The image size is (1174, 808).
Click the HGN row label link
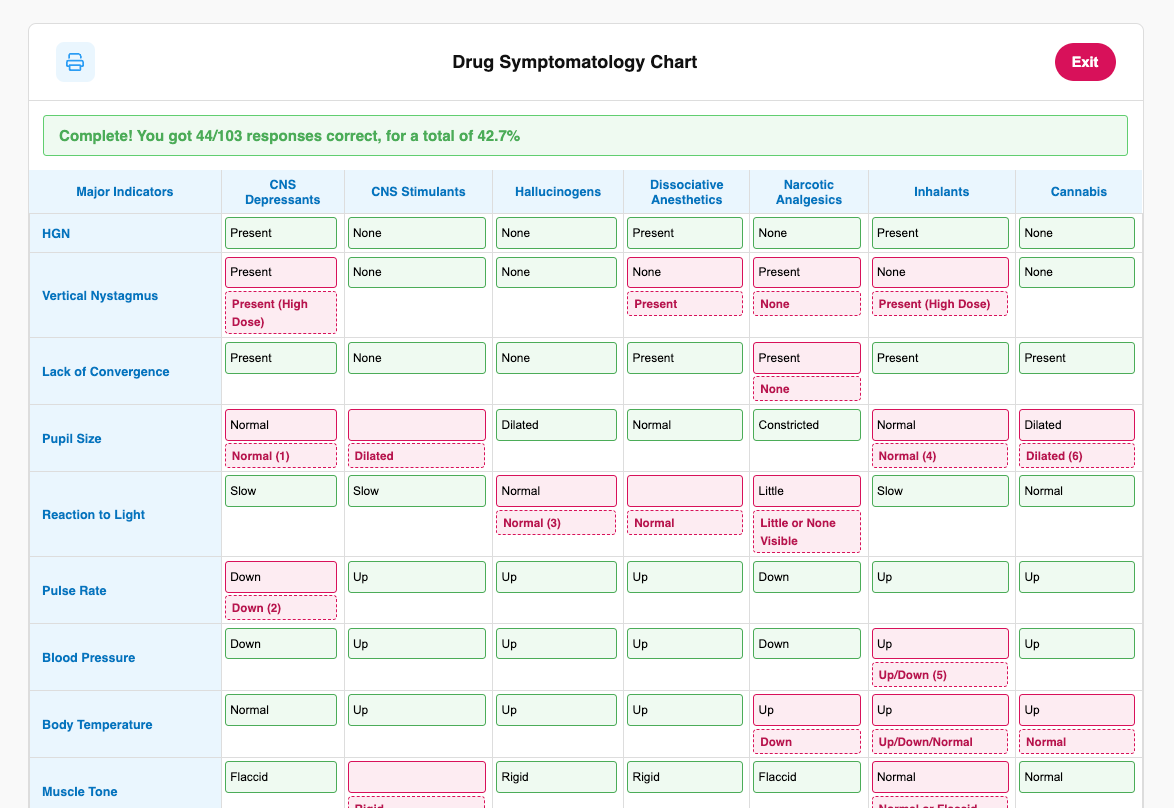click(x=56, y=233)
